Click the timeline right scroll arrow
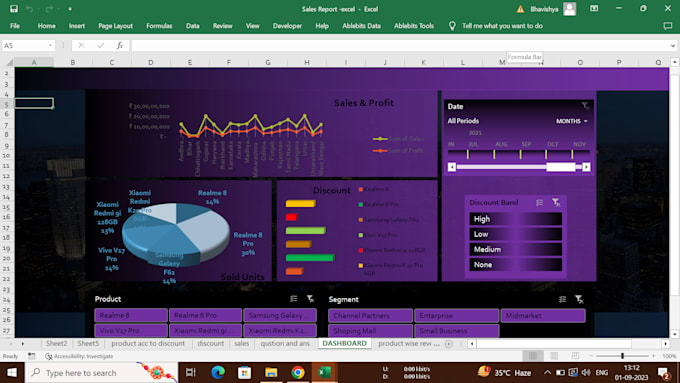Image resolution: width=680 pixels, height=383 pixels. tap(586, 167)
